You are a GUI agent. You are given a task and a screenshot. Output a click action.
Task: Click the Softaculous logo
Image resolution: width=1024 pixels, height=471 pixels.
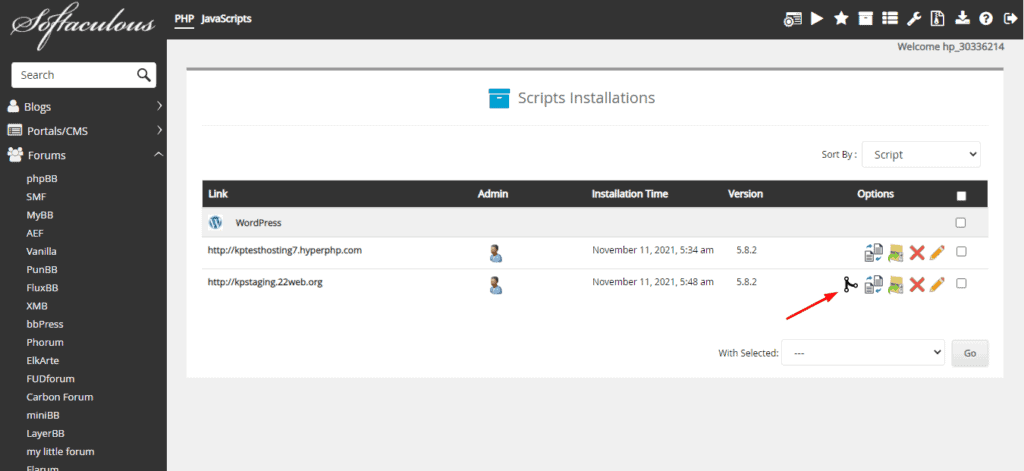coord(83,25)
